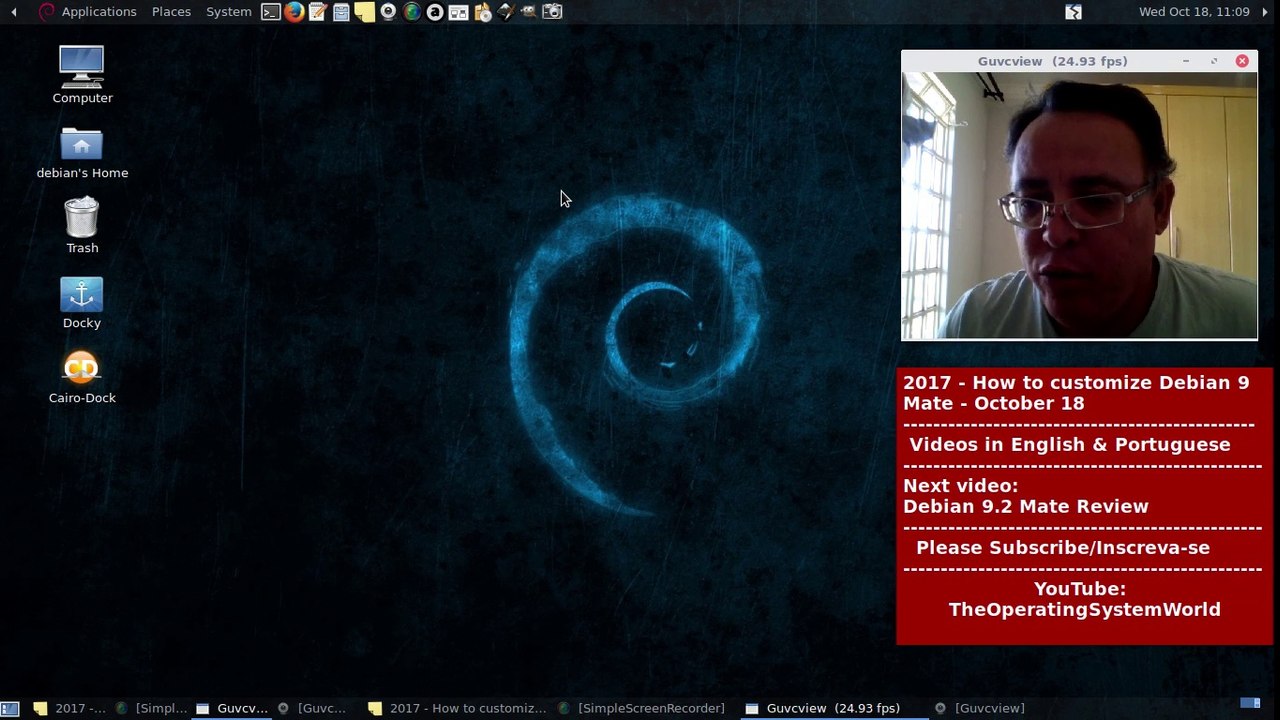
Task: Switch to the truncated '[Simpl...' taskbar window
Action: pyautogui.click(x=151, y=708)
